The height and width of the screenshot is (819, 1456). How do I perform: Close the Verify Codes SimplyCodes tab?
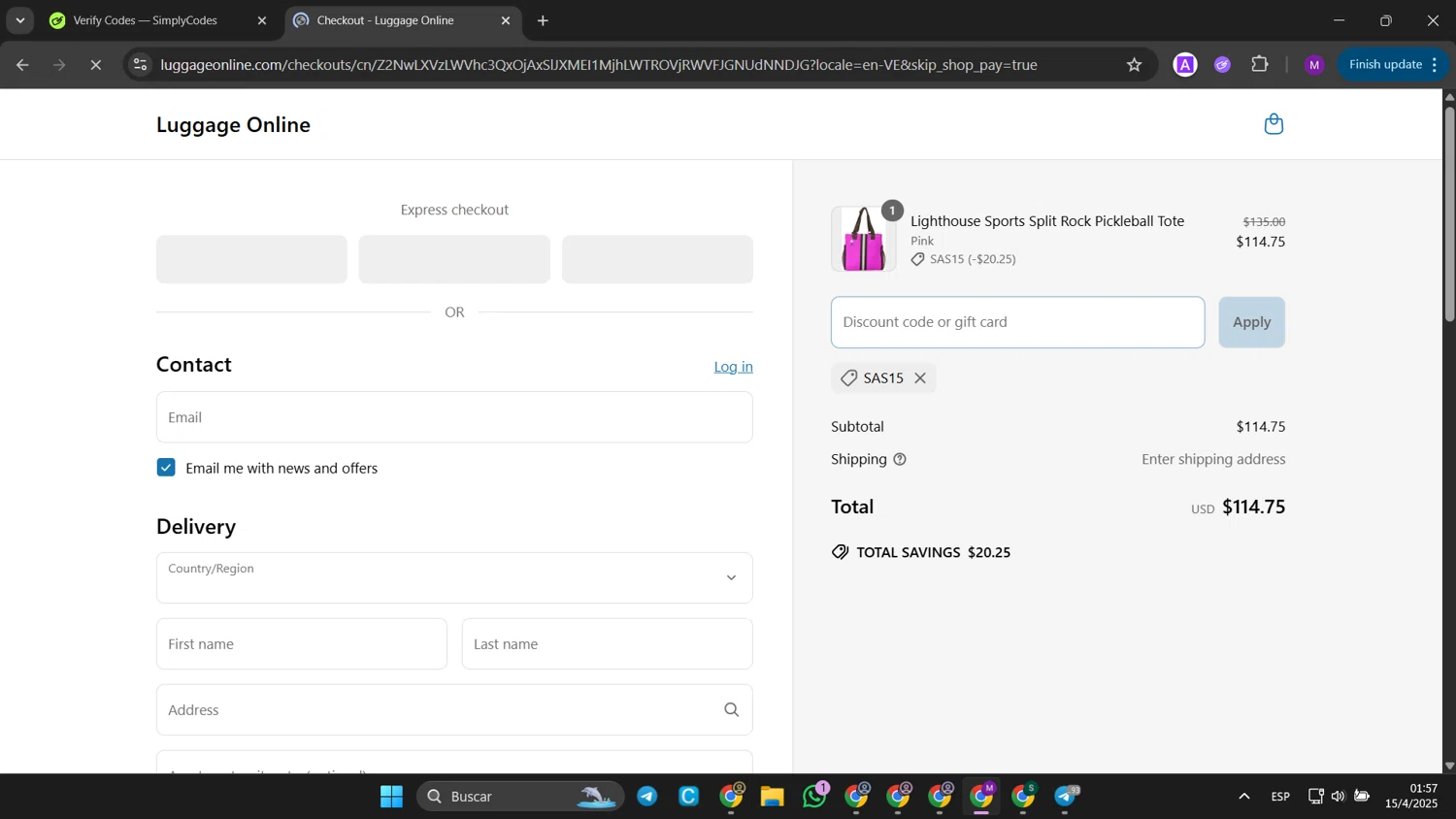tap(261, 20)
